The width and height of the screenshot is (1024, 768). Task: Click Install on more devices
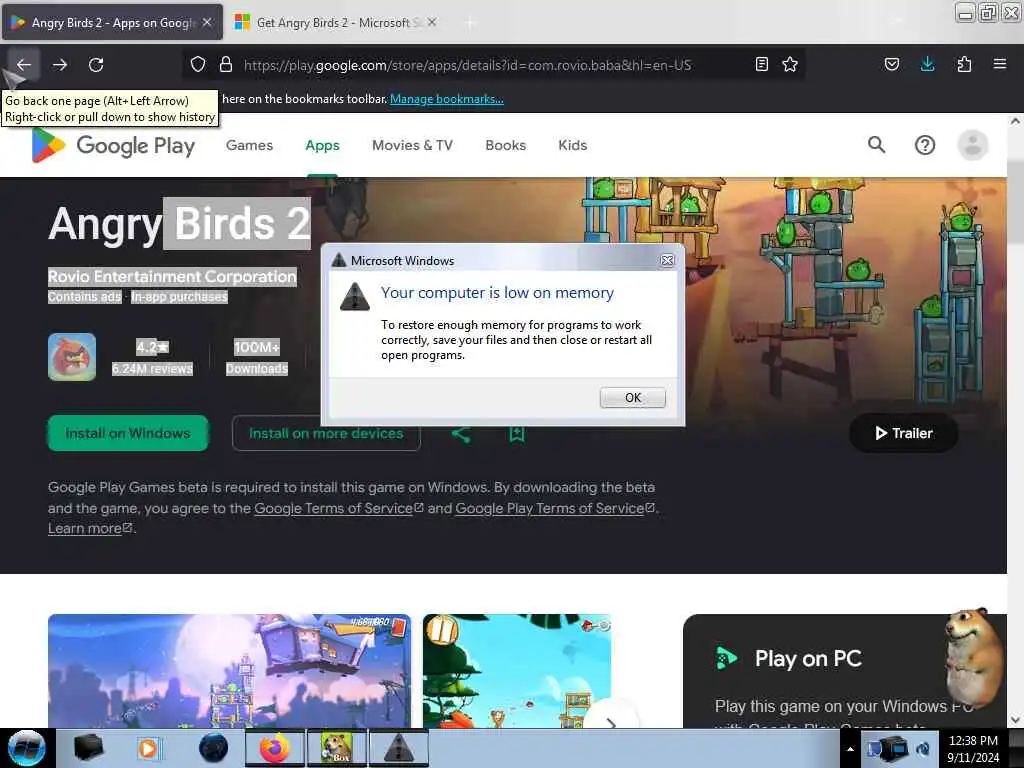pyautogui.click(x=326, y=433)
